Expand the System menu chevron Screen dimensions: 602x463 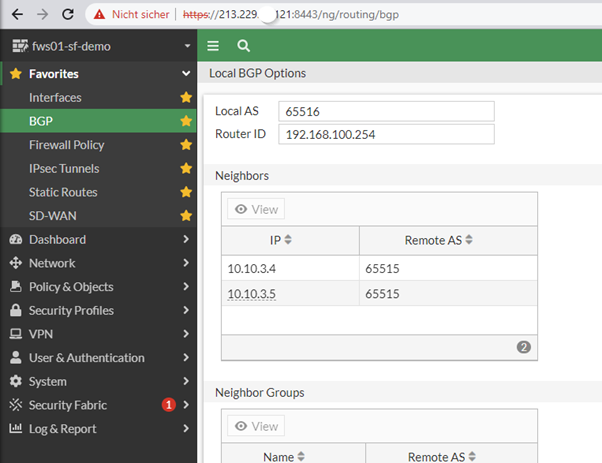coord(186,381)
